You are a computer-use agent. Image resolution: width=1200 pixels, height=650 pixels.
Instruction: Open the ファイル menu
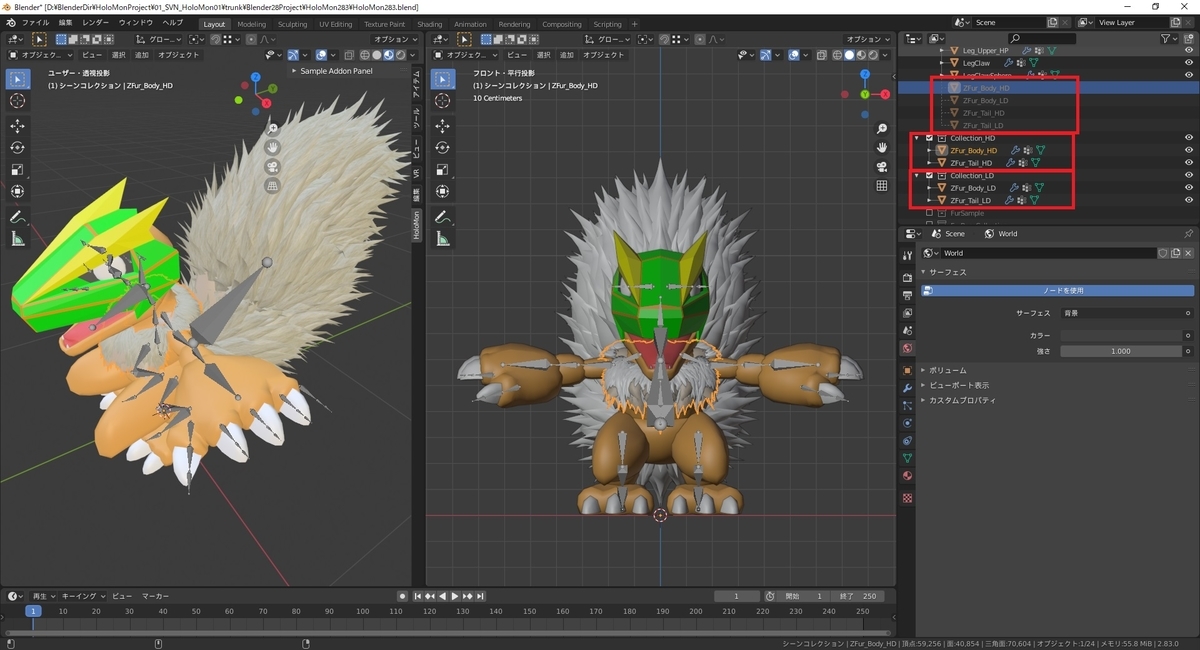point(35,23)
